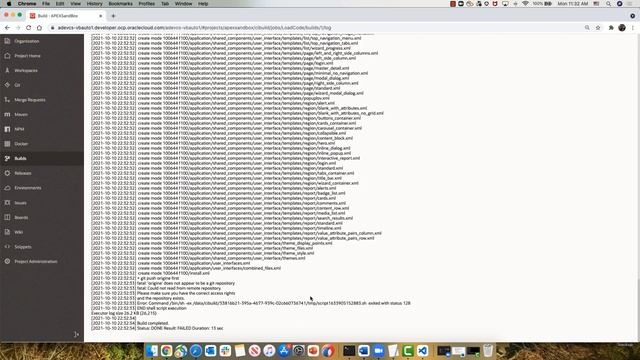Open the Chrome app menu
This screenshot has height=360, width=640.
27,4
